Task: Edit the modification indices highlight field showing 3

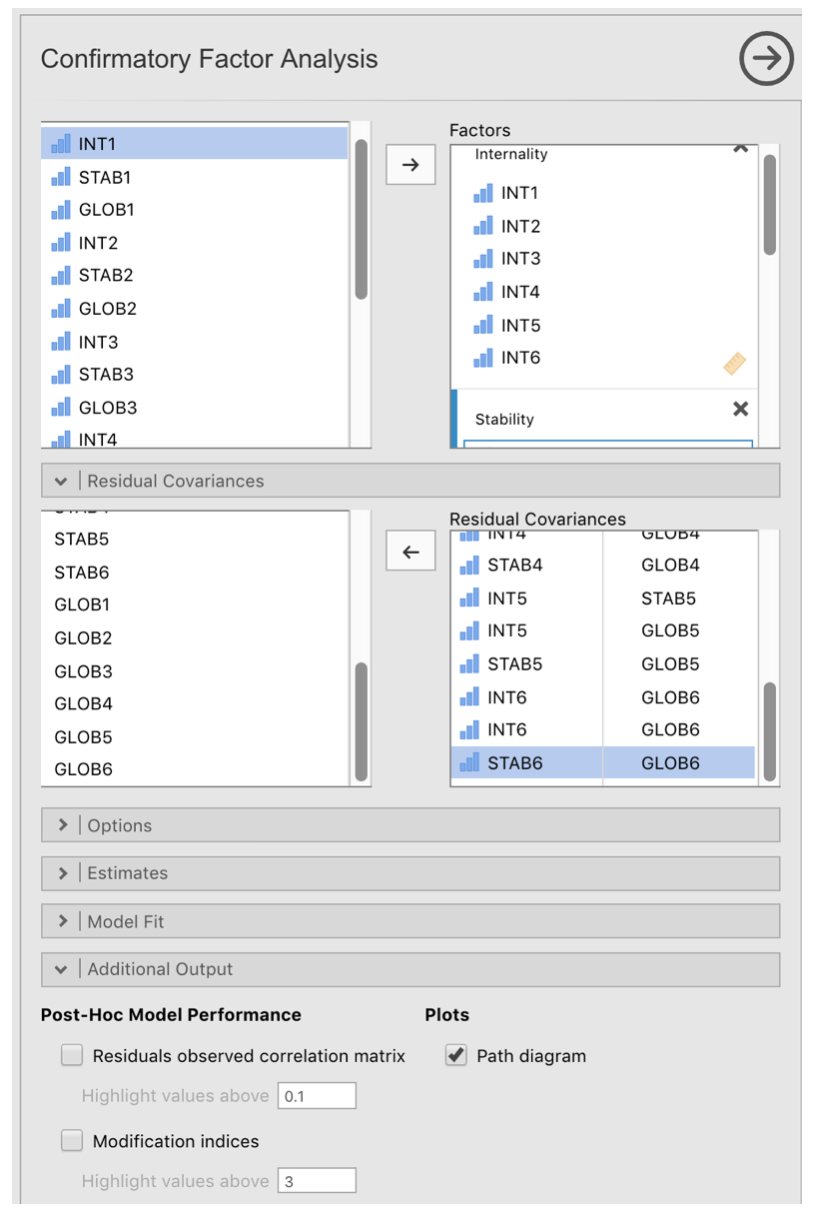Action: coord(317,1181)
